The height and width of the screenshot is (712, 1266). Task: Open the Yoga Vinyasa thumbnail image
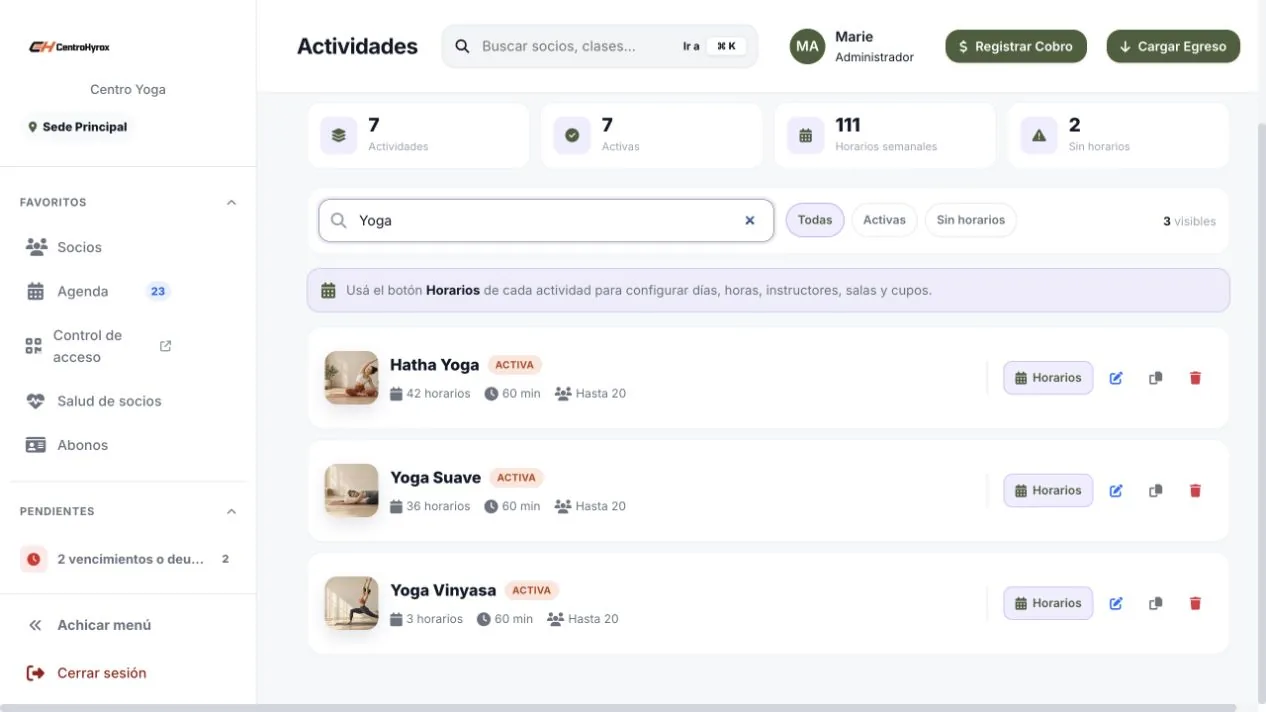point(352,604)
